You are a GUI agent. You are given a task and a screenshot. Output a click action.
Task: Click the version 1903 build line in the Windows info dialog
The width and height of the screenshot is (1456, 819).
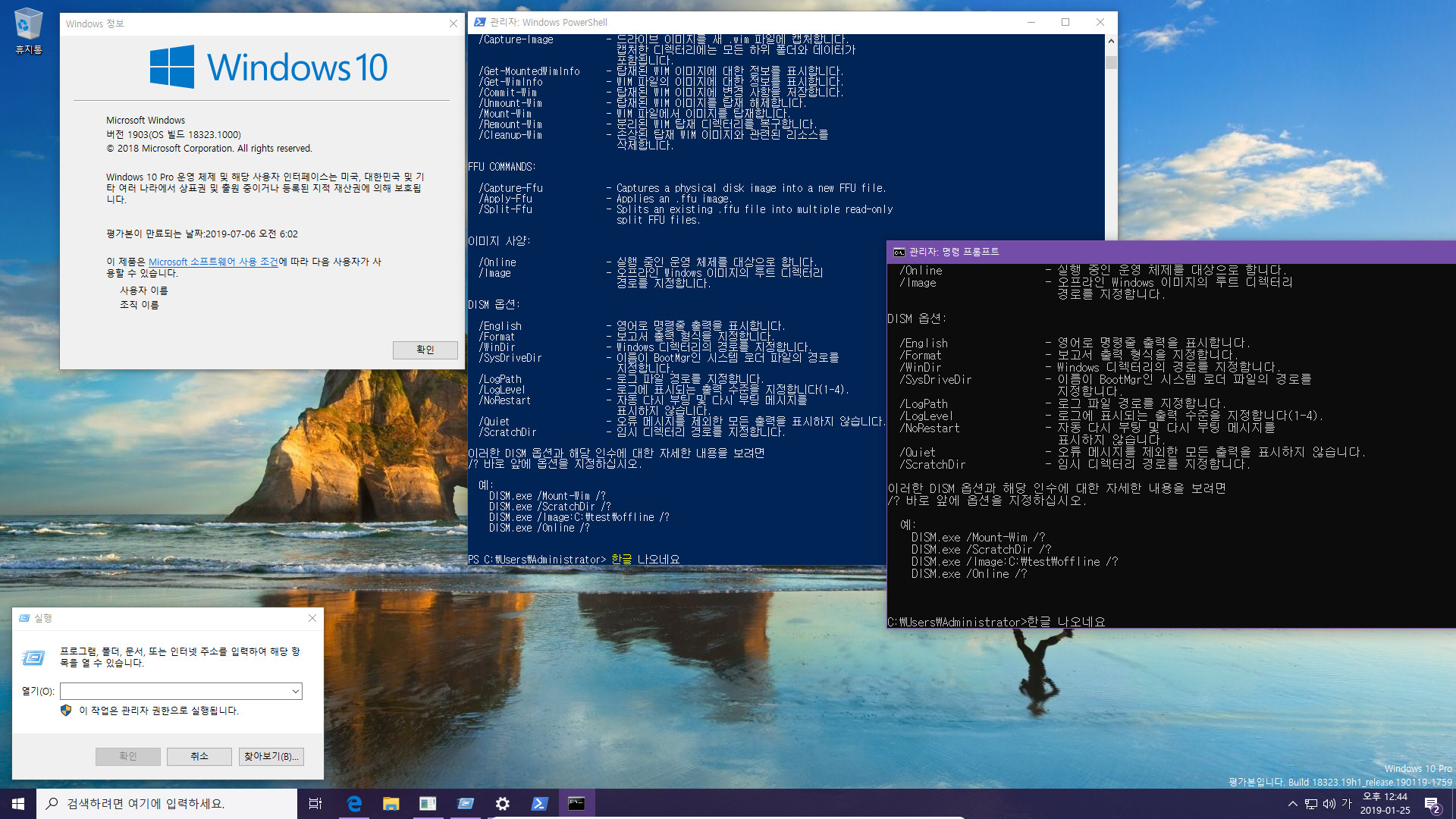click(174, 134)
